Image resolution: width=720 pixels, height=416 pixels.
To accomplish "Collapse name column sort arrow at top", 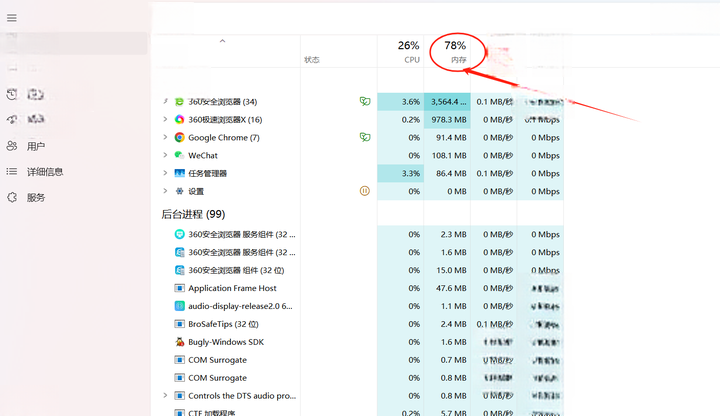I will [222, 41].
